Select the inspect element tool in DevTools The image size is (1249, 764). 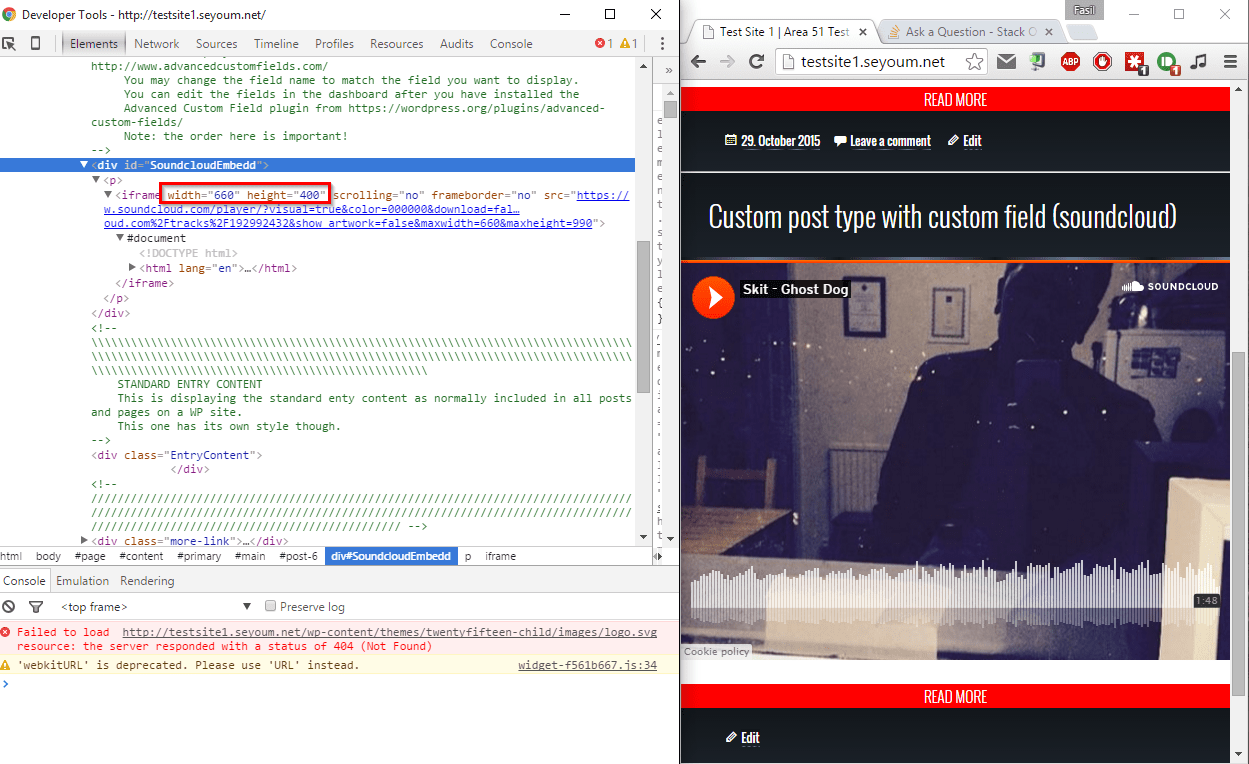click(11, 43)
